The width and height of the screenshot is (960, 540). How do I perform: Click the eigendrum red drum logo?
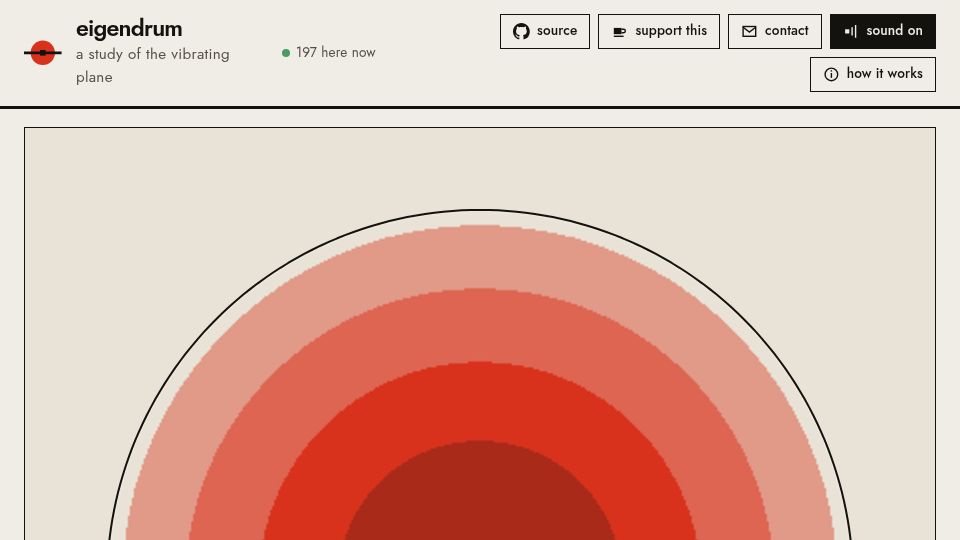pyautogui.click(x=43, y=53)
